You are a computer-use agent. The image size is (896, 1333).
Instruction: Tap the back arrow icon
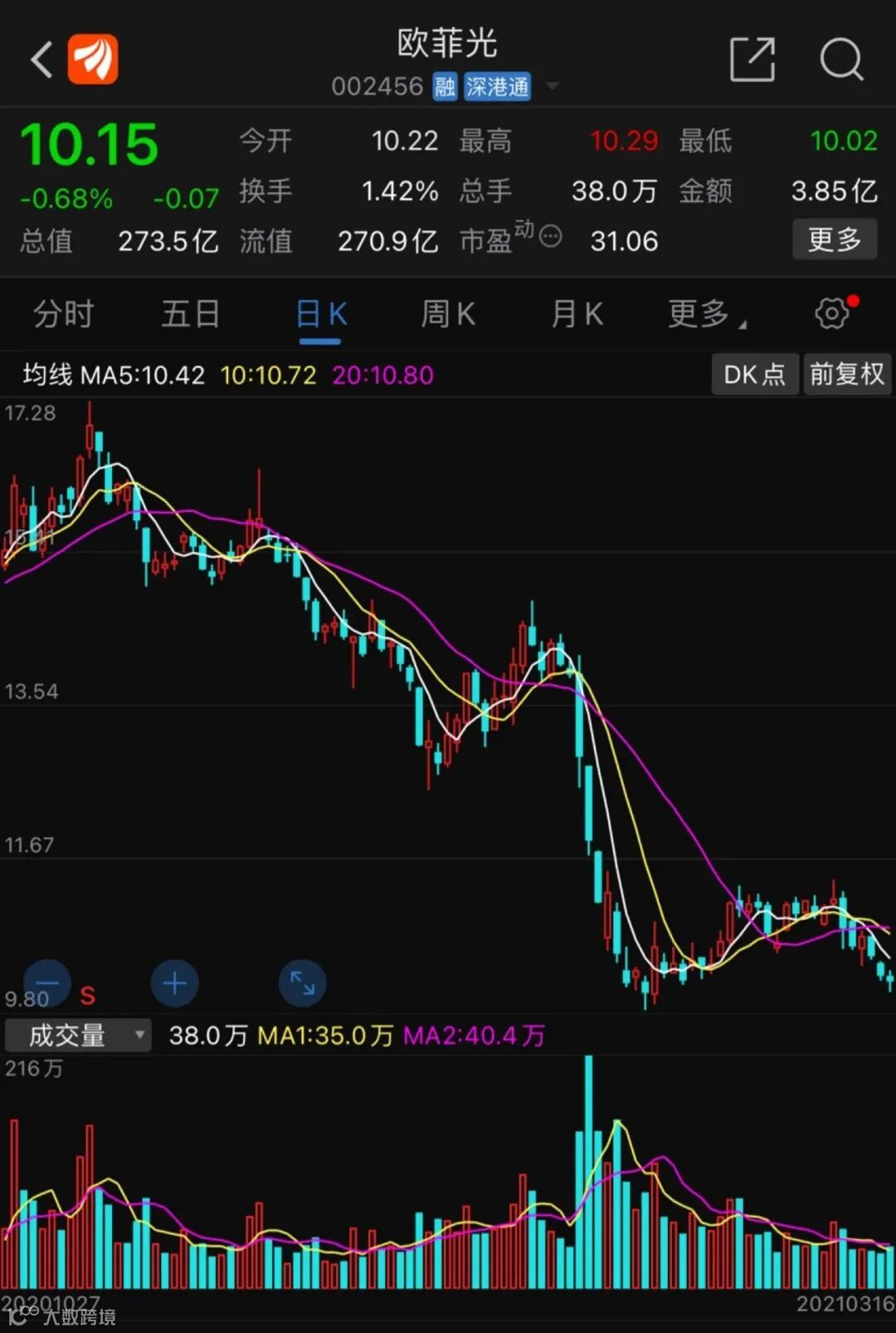pyautogui.click(x=41, y=60)
